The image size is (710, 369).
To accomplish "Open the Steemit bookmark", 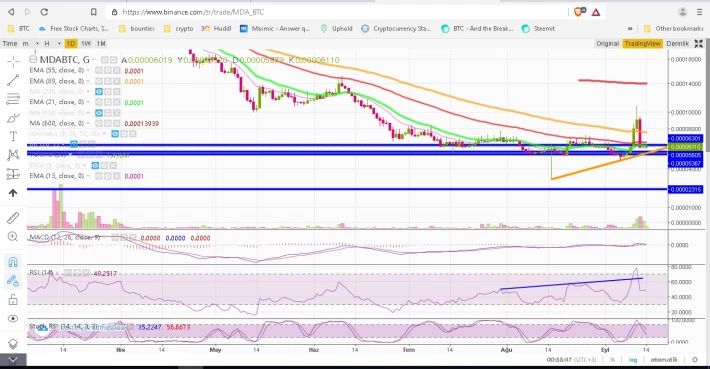I will pos(538,29).
